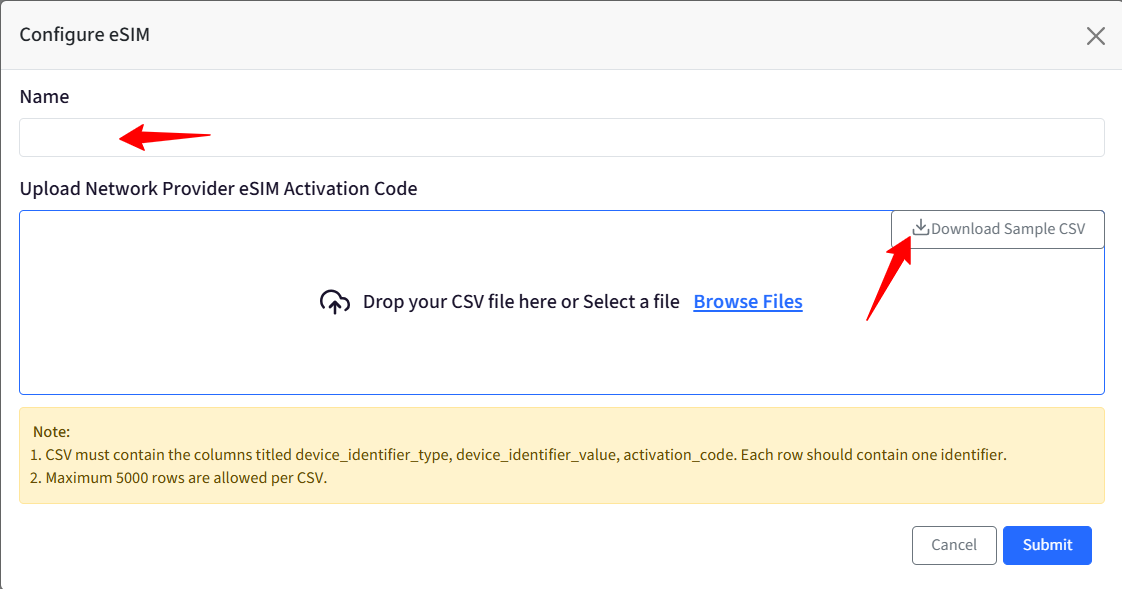Screen dimensions: 1122x589
Task: Download the Sample CSV file
Action: [x=997, y=229]
